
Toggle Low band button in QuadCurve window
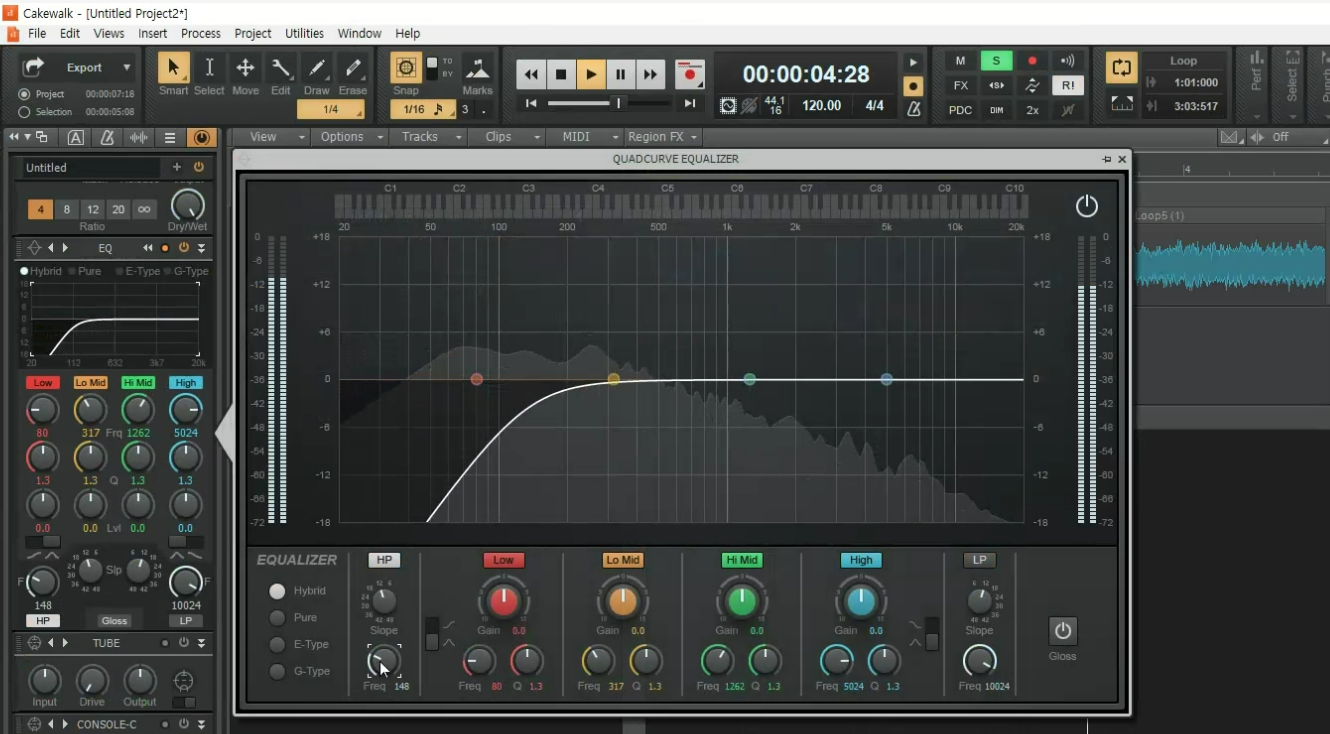503,560
